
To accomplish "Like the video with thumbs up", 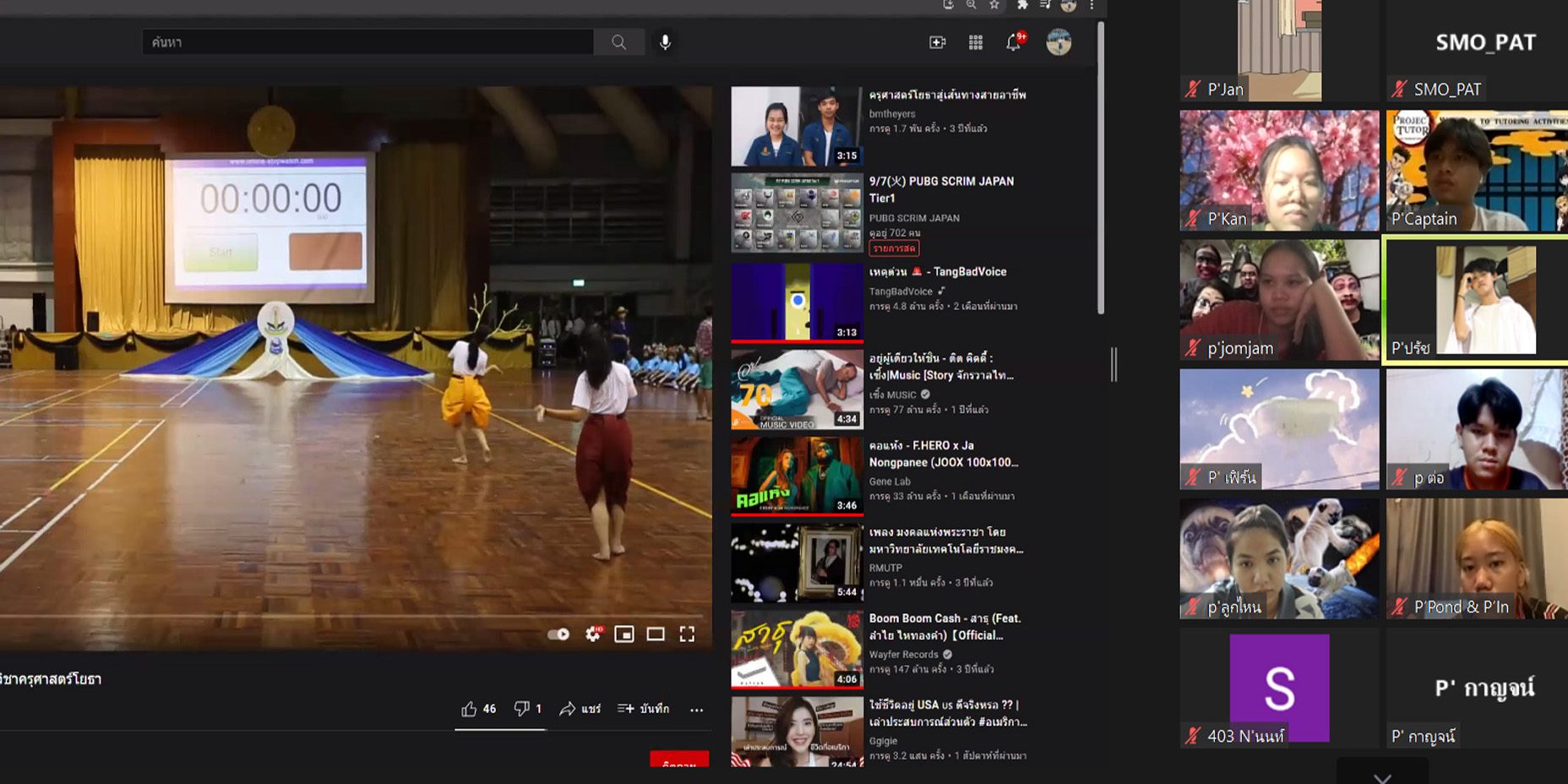I will (470, 709).
